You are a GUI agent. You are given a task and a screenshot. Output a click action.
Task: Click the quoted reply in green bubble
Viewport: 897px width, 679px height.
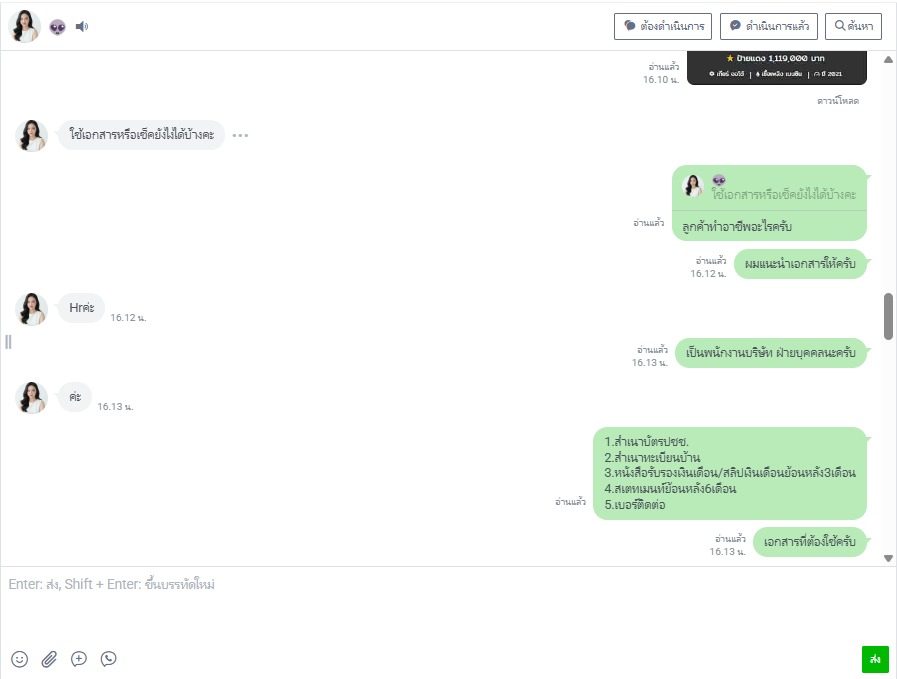point(769,188)
